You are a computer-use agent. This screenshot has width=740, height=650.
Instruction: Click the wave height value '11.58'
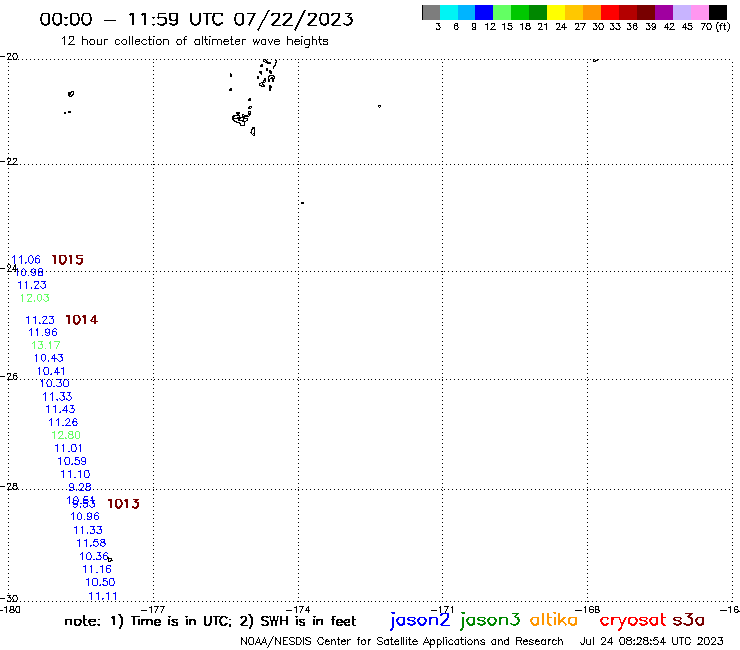point(91,543)
